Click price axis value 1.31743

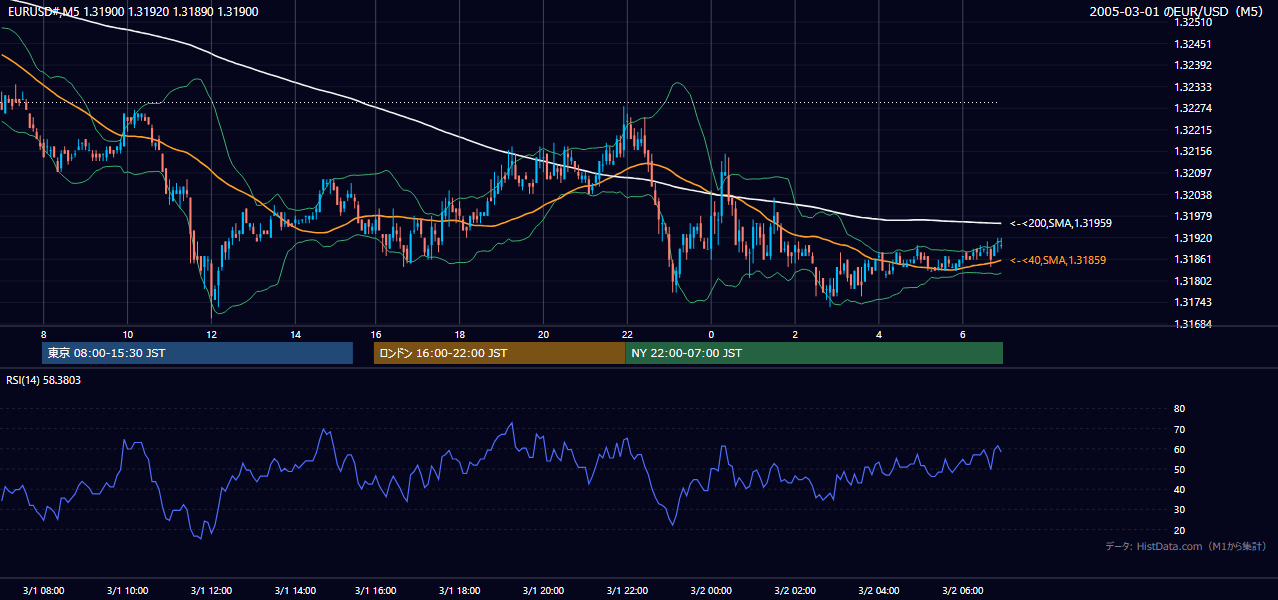pyautogui.click(x=1192, y=302)
